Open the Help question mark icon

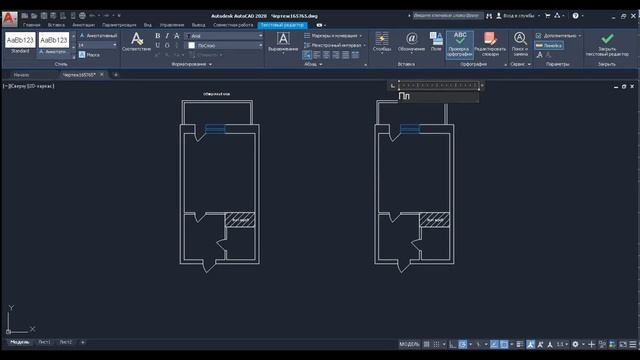[x=575, y=16]
